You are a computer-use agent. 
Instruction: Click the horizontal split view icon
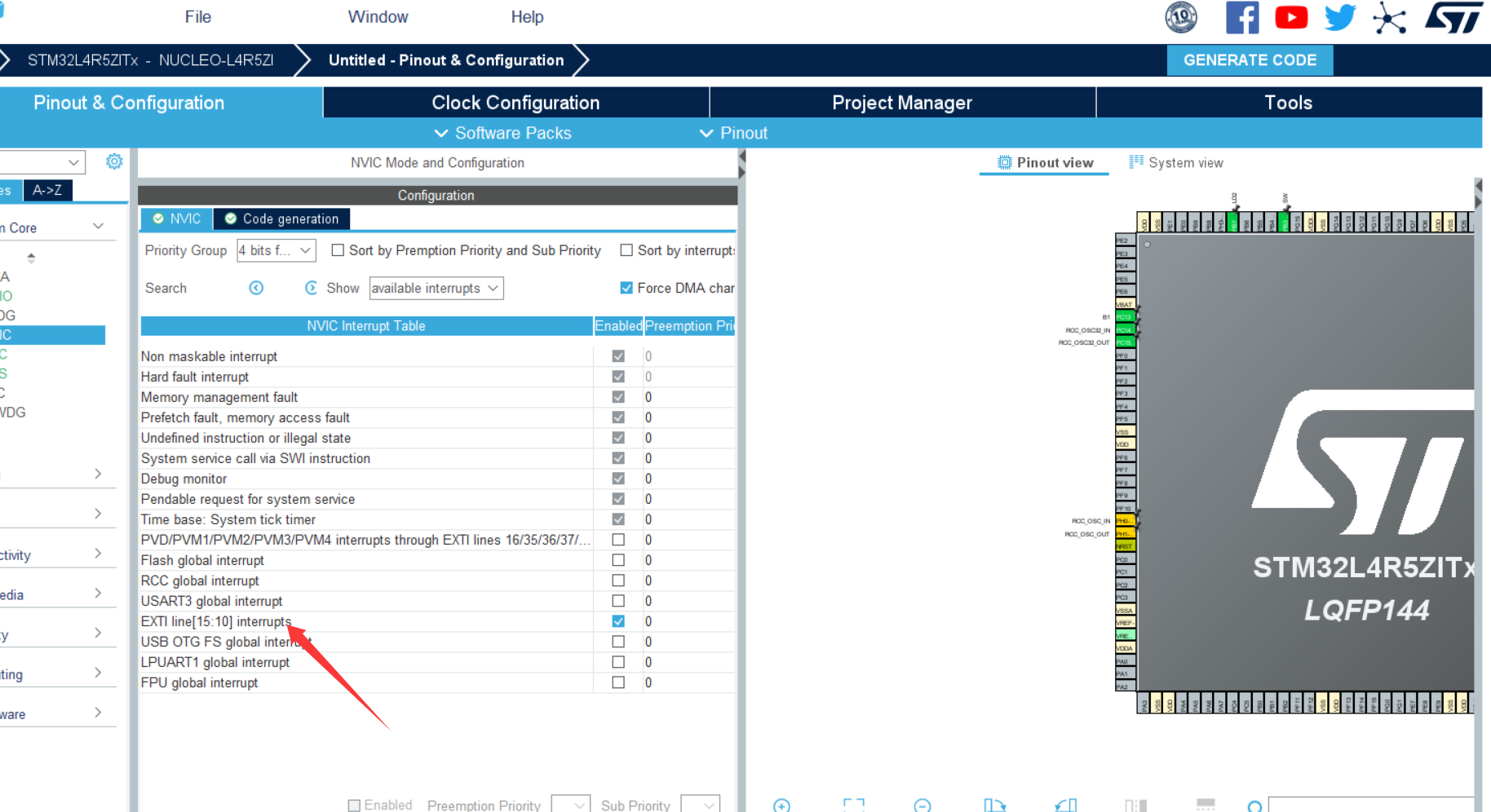(x=1206, y=805)
